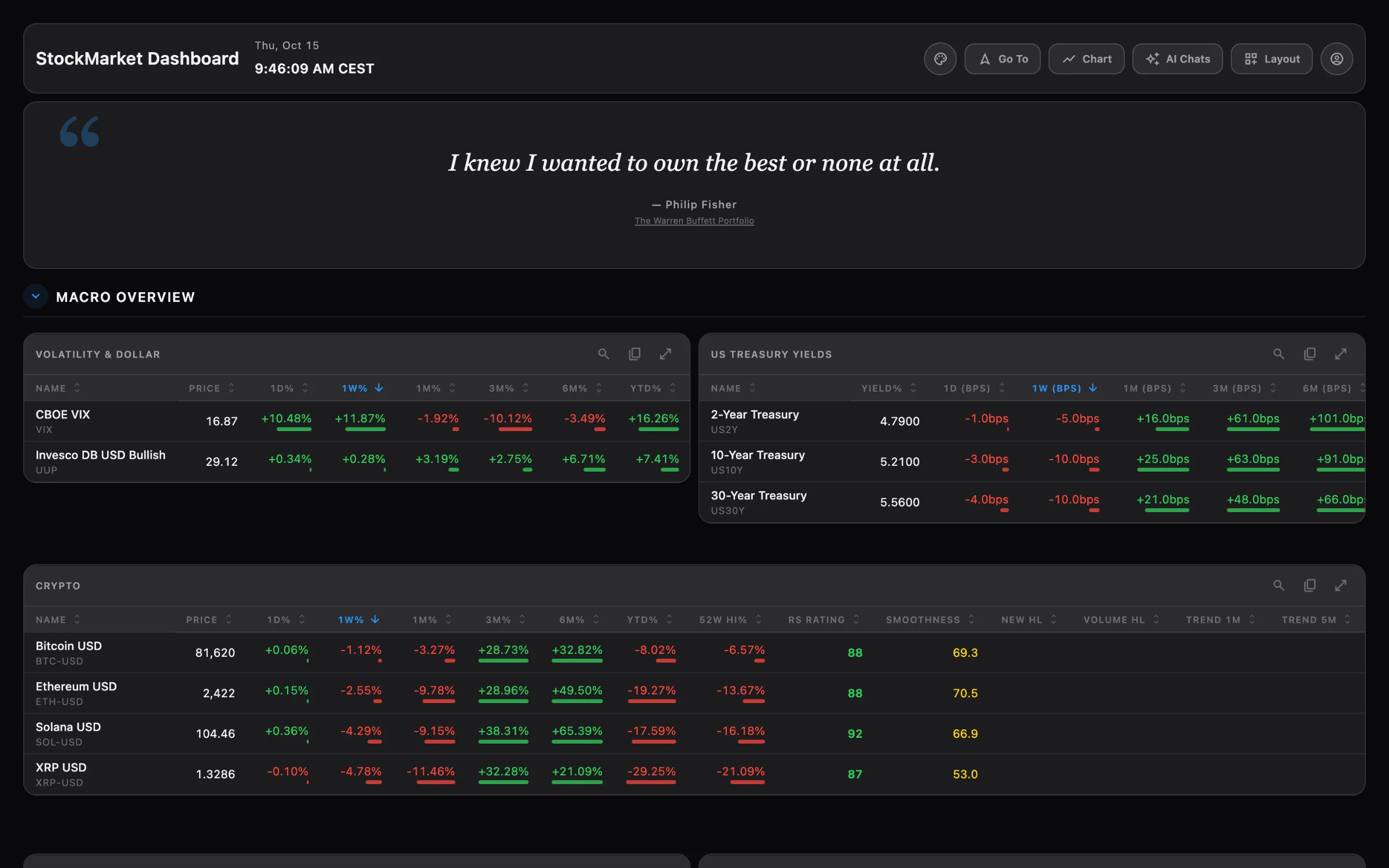
Task: Sort Crypto table by Trend 5M
Action: click(1316, 620)
